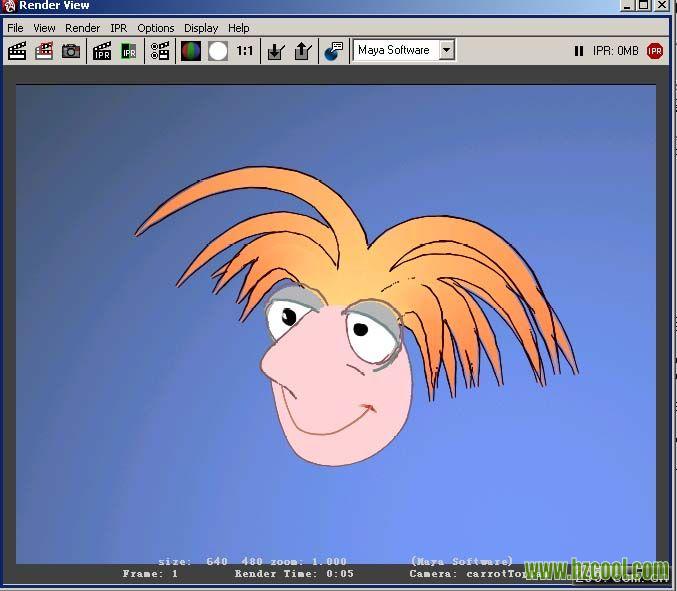The image size is (677, 591).
Task: Click the red IPR stop icon
Action: point(655,51)
